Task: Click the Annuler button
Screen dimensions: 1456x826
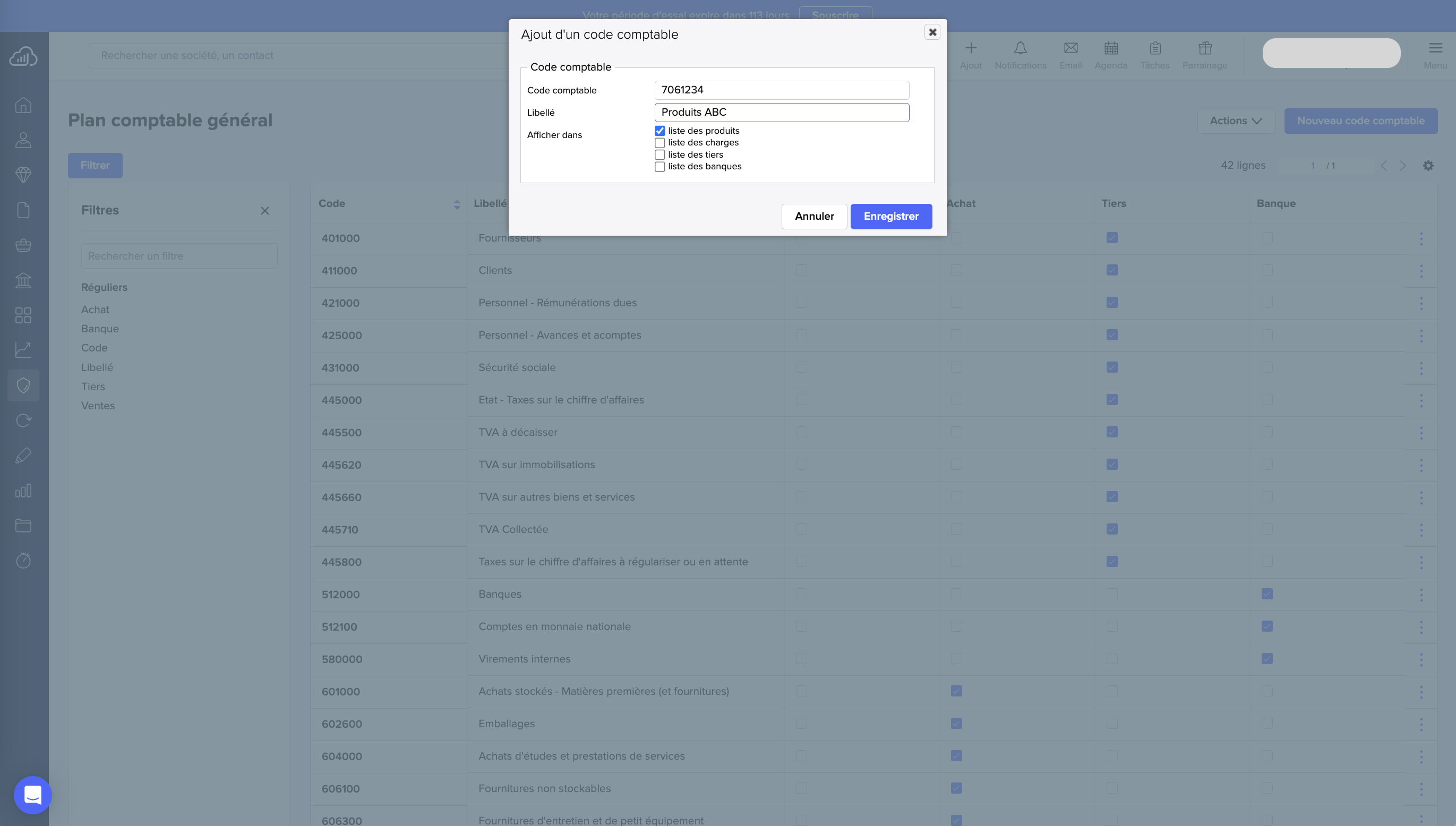Action: (x=813, y=216)
